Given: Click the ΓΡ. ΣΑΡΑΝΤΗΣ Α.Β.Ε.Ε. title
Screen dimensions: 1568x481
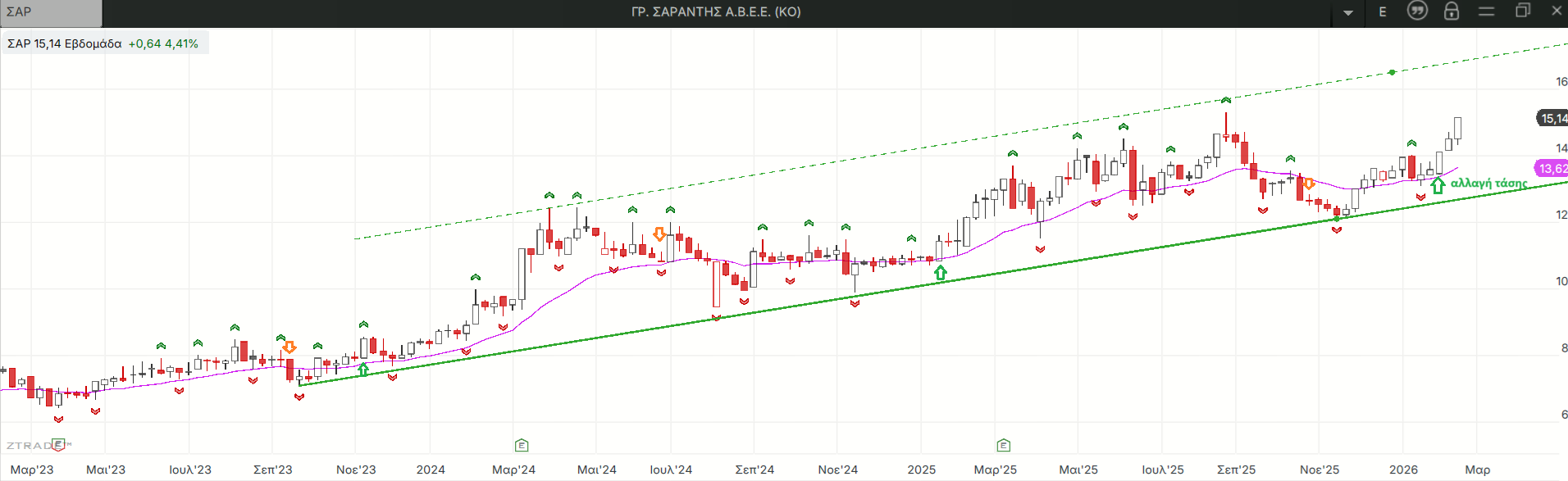Looking at the screenshot, I should 716,11.
